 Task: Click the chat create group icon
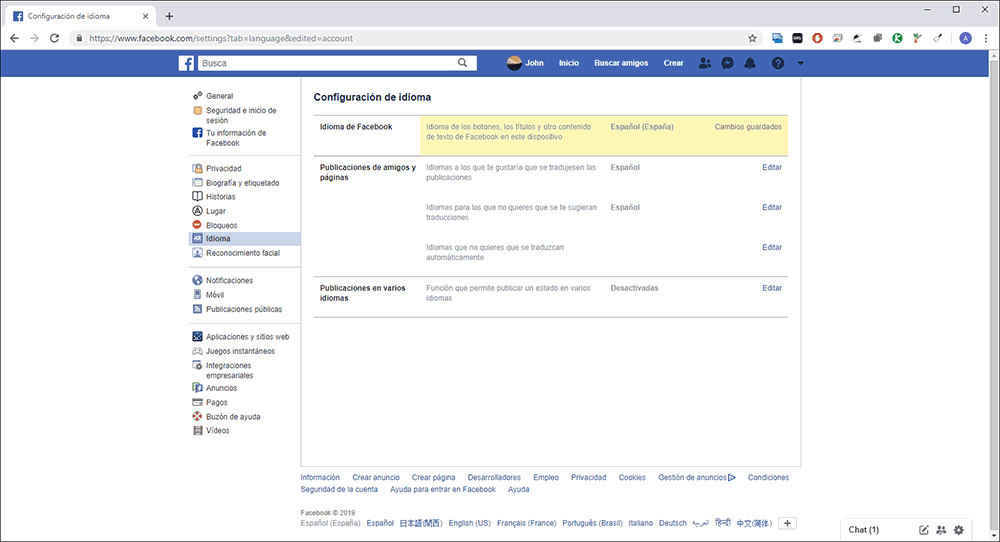941,530
